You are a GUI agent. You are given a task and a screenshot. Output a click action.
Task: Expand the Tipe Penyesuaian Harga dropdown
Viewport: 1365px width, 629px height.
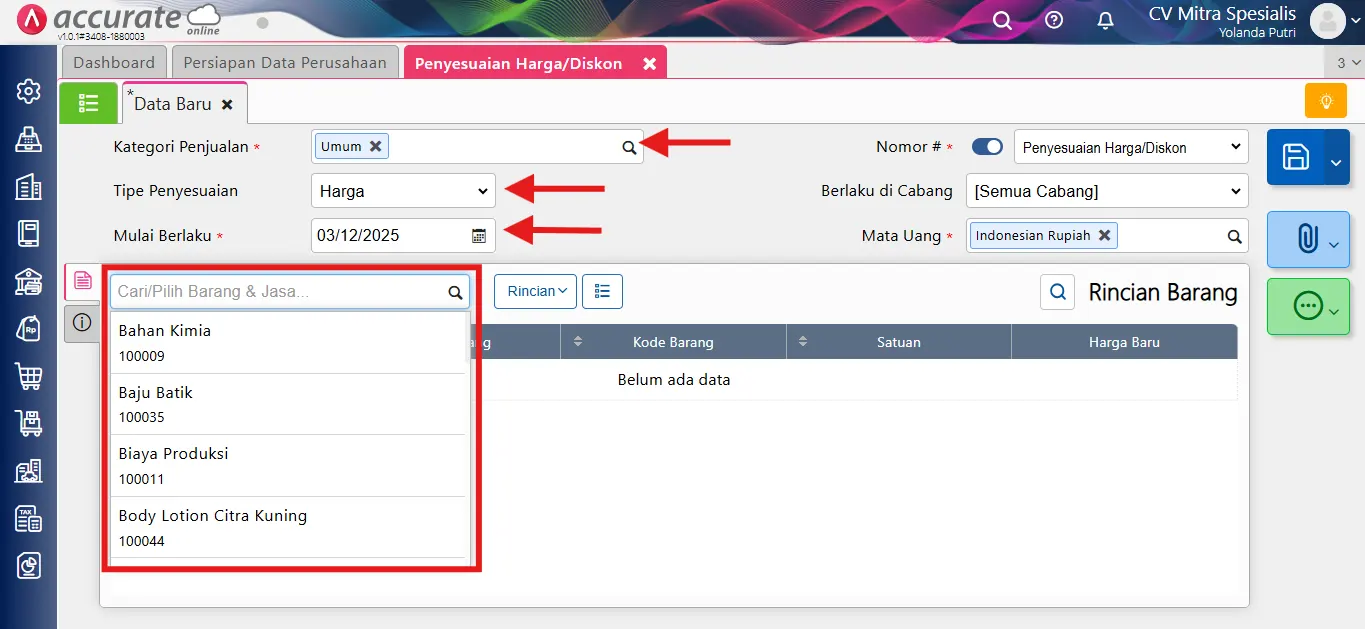[403, 191]
